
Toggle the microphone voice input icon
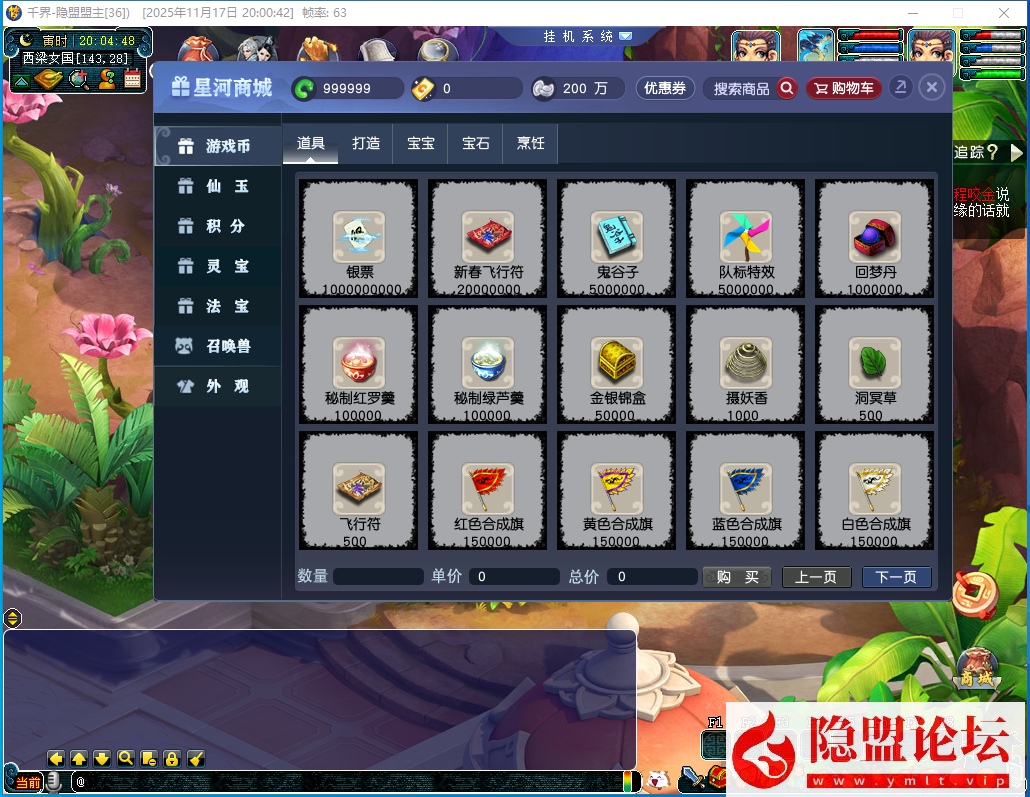click(x=54, y=781)
